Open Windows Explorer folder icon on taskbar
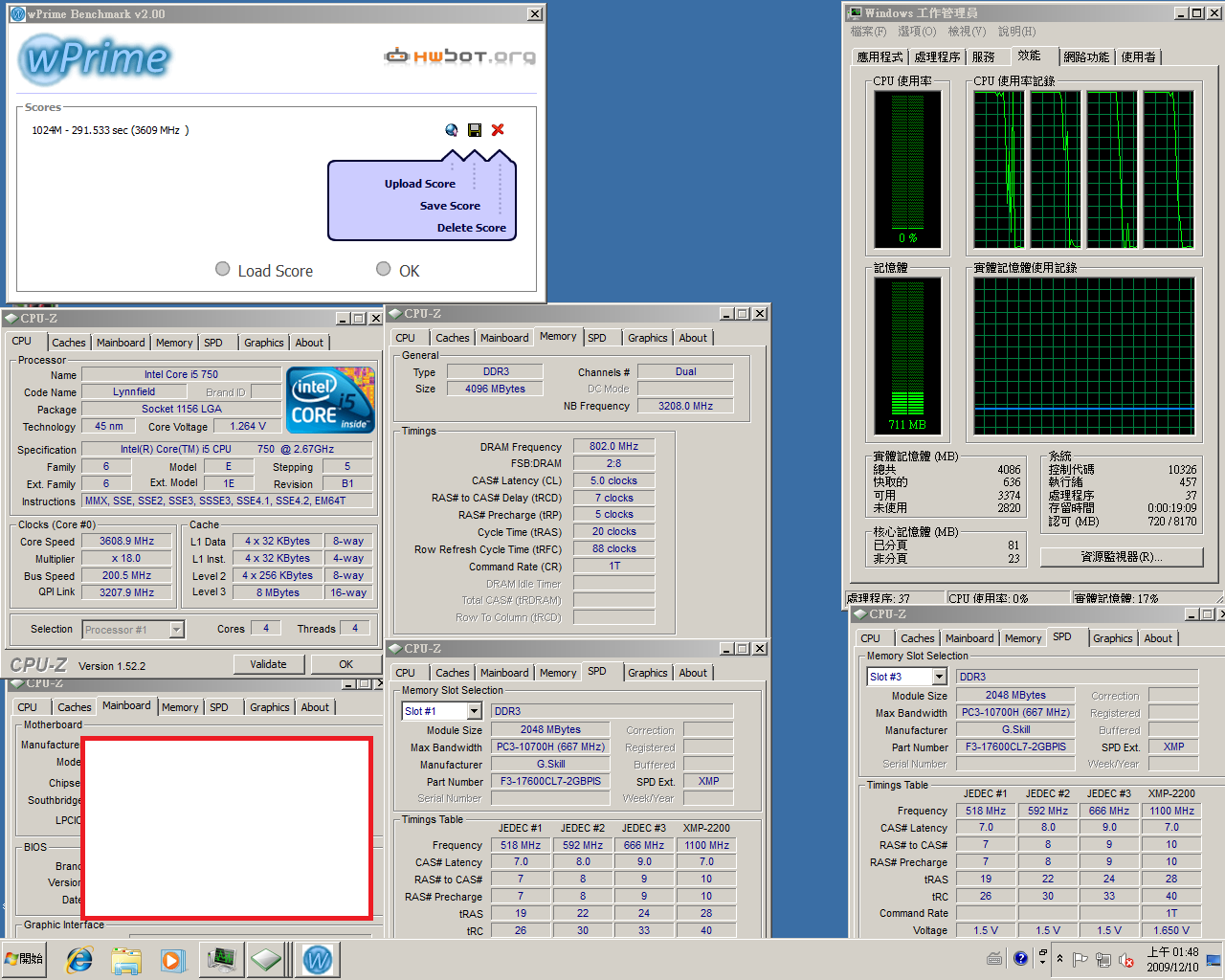 (x=125, y=960)
